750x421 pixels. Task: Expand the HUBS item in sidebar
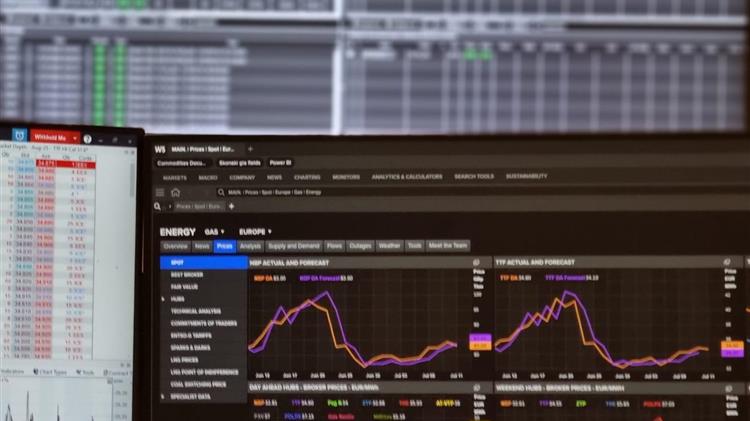tap(177, 298)
